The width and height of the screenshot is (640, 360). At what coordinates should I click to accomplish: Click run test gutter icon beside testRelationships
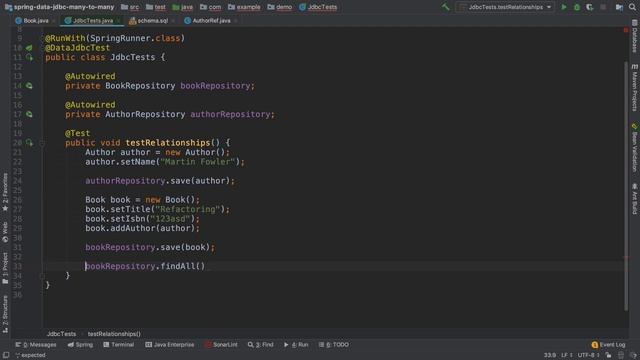(x=29, y=143)
